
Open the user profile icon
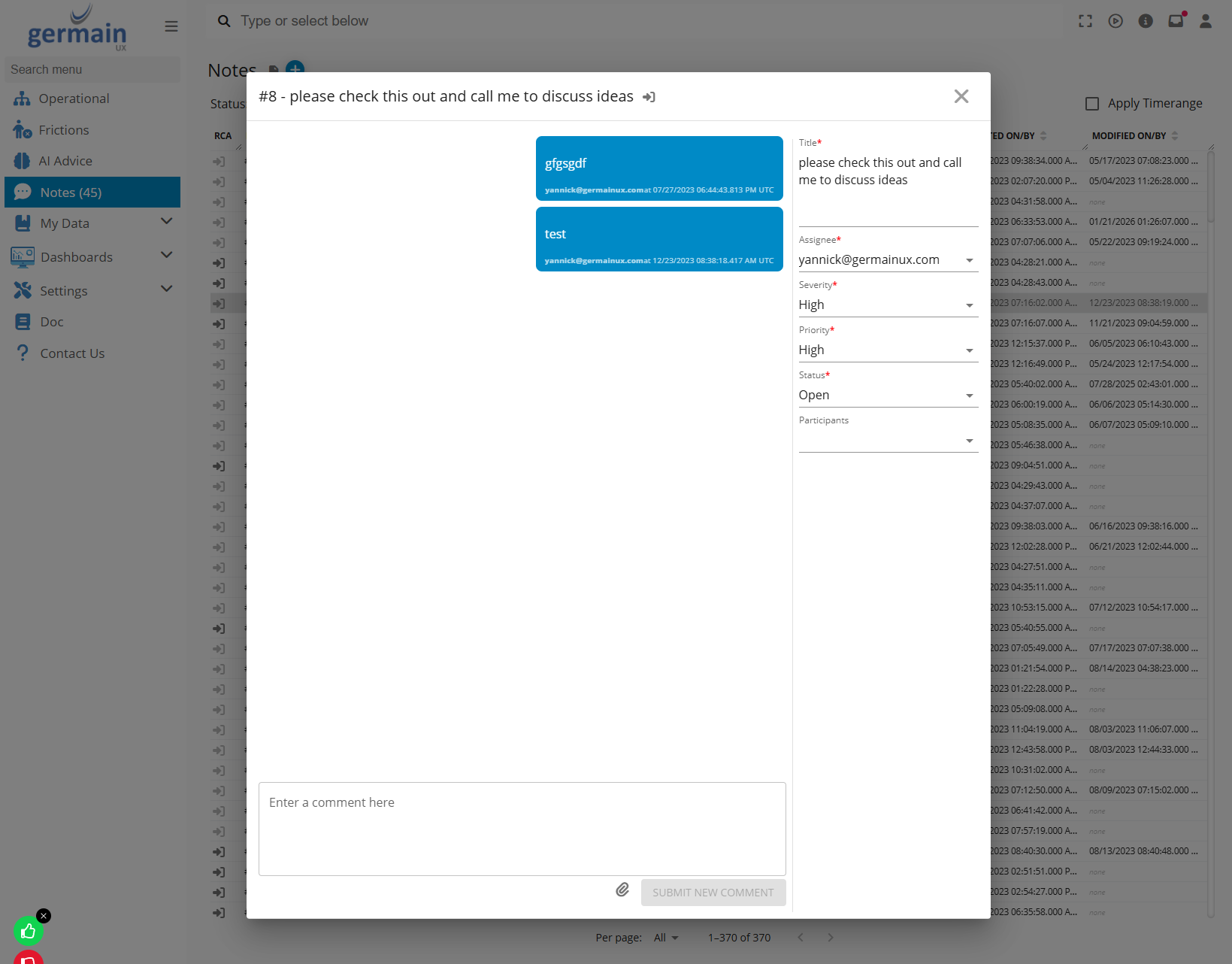pos(1206,21)
